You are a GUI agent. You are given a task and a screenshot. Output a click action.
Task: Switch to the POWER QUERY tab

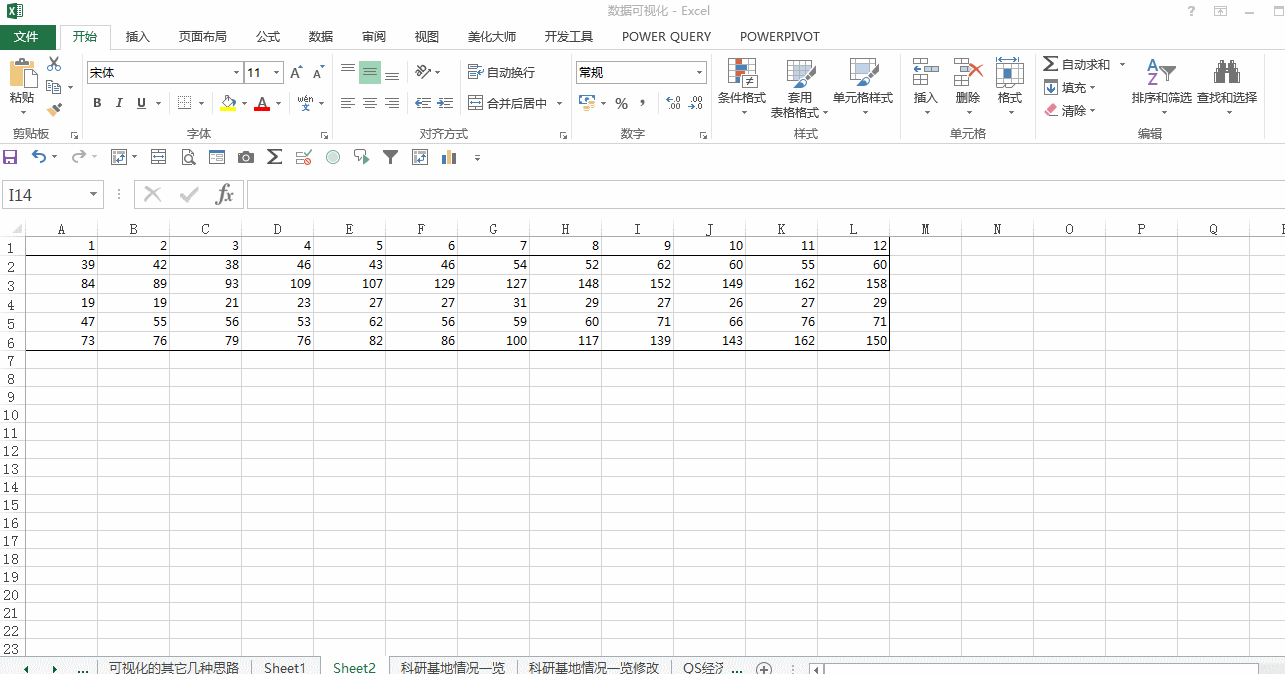pos(667,37)
